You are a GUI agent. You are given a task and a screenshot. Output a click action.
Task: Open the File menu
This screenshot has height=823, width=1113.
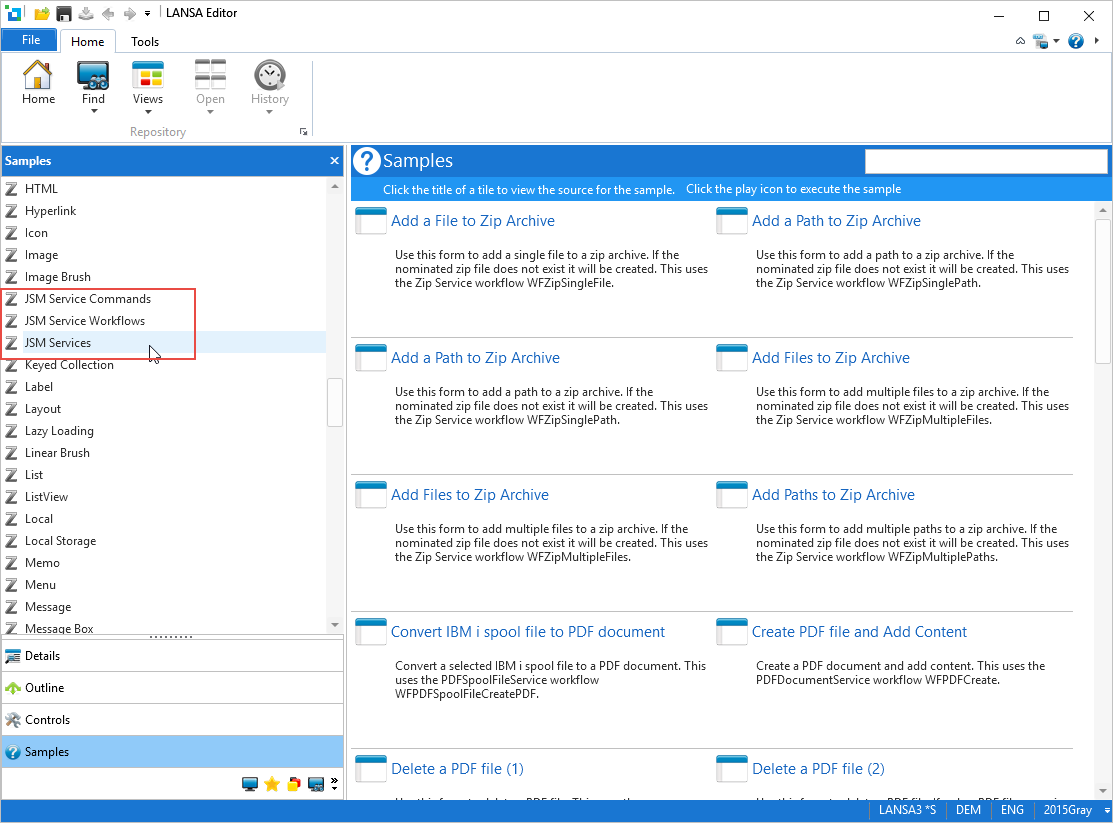(31, 40)
